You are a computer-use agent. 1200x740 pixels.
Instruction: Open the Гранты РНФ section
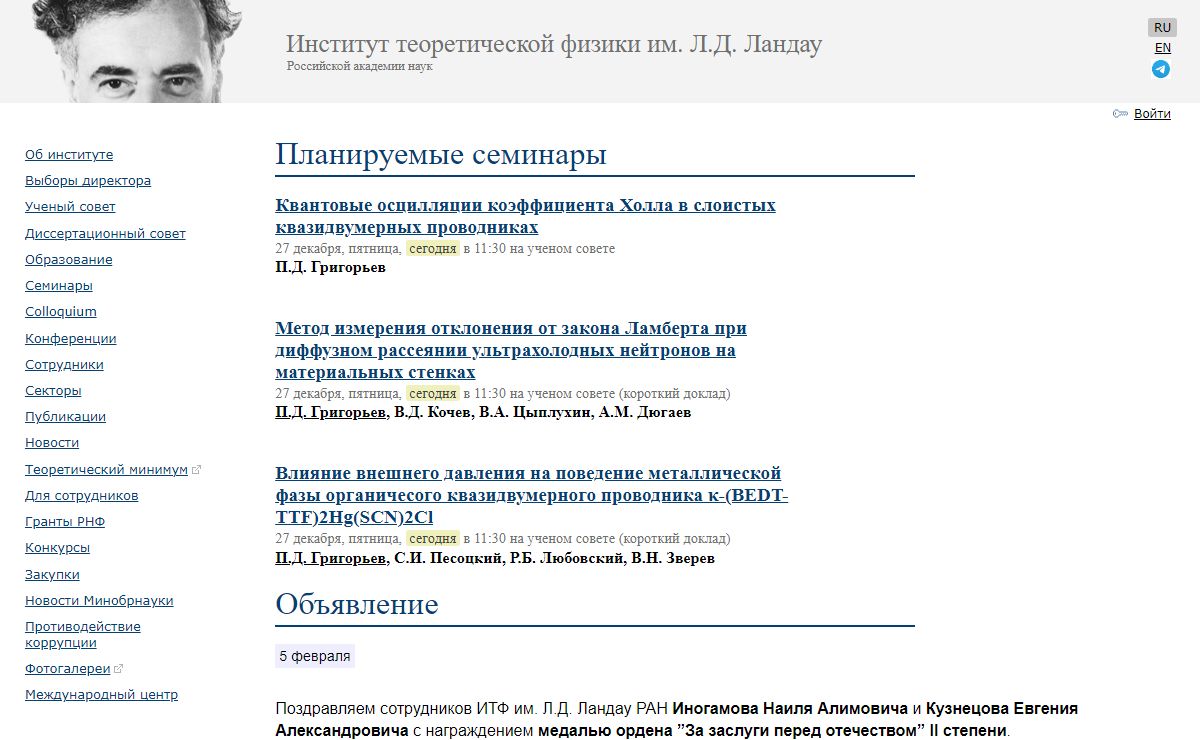pyautogui.click(x=65, y=522)
